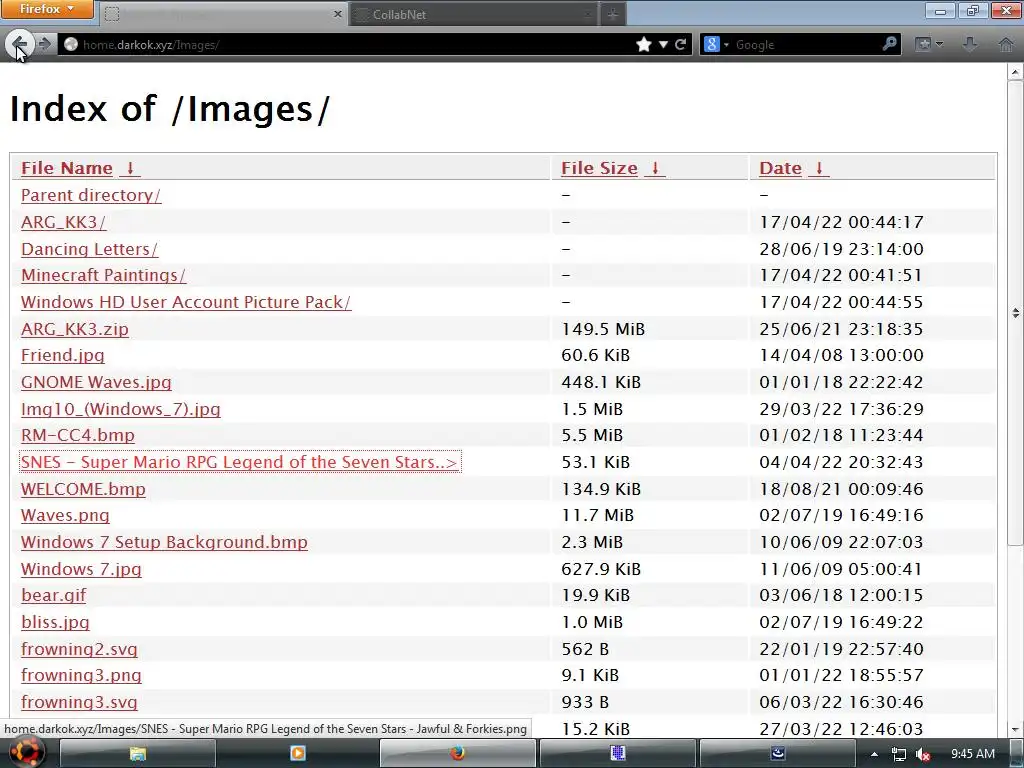Open the SNES Super Mario RPG link

[240, 462]
